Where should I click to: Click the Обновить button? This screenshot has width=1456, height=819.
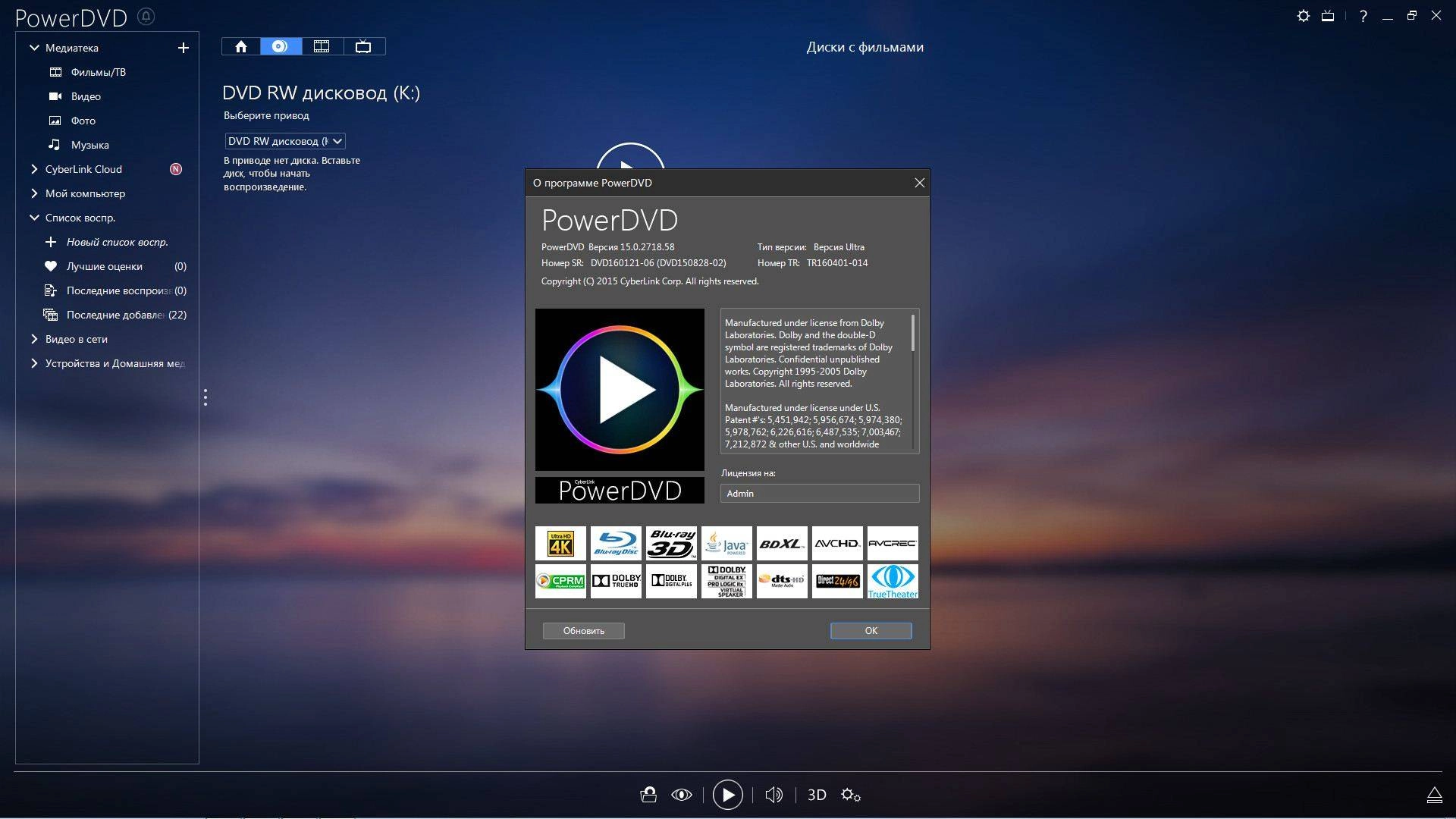tap(583, 631)
